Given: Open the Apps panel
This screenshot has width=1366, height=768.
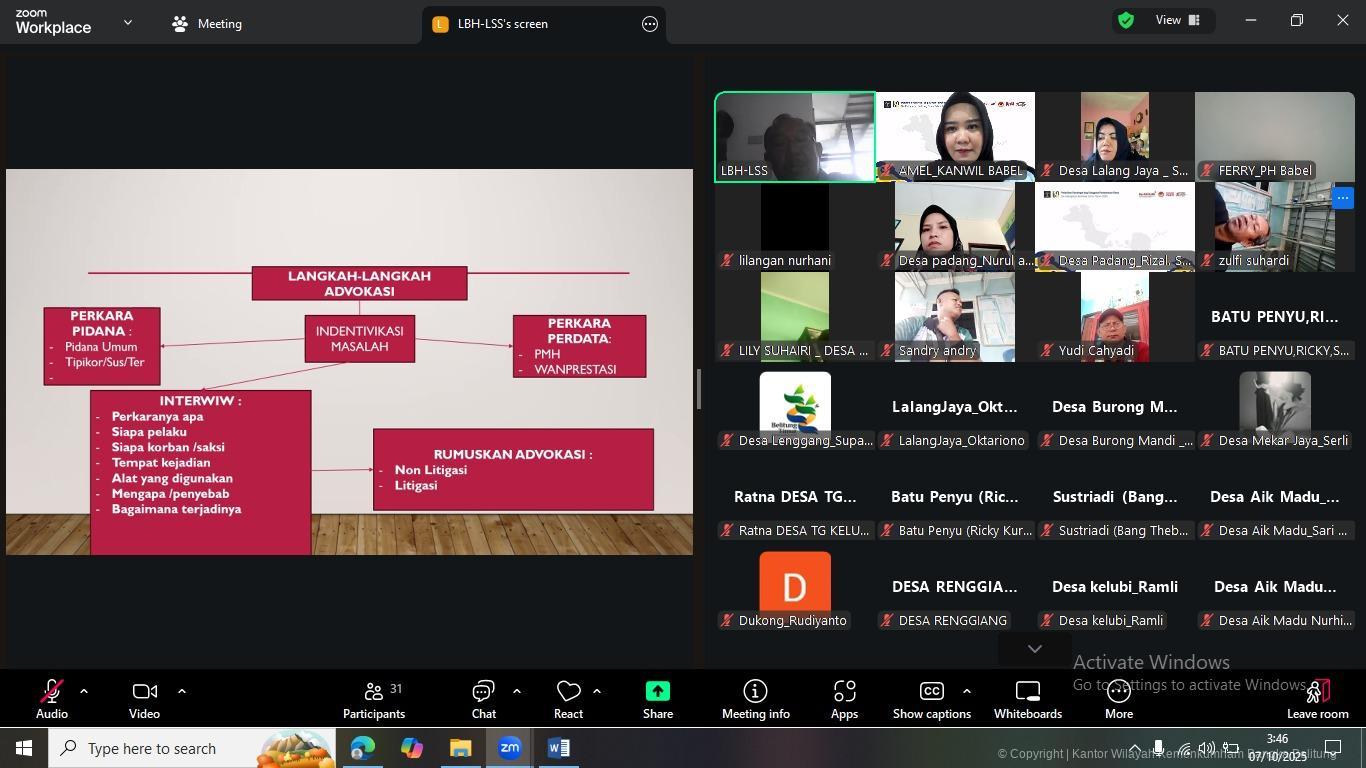Looking at the screenshot, I should coord(844,700).
